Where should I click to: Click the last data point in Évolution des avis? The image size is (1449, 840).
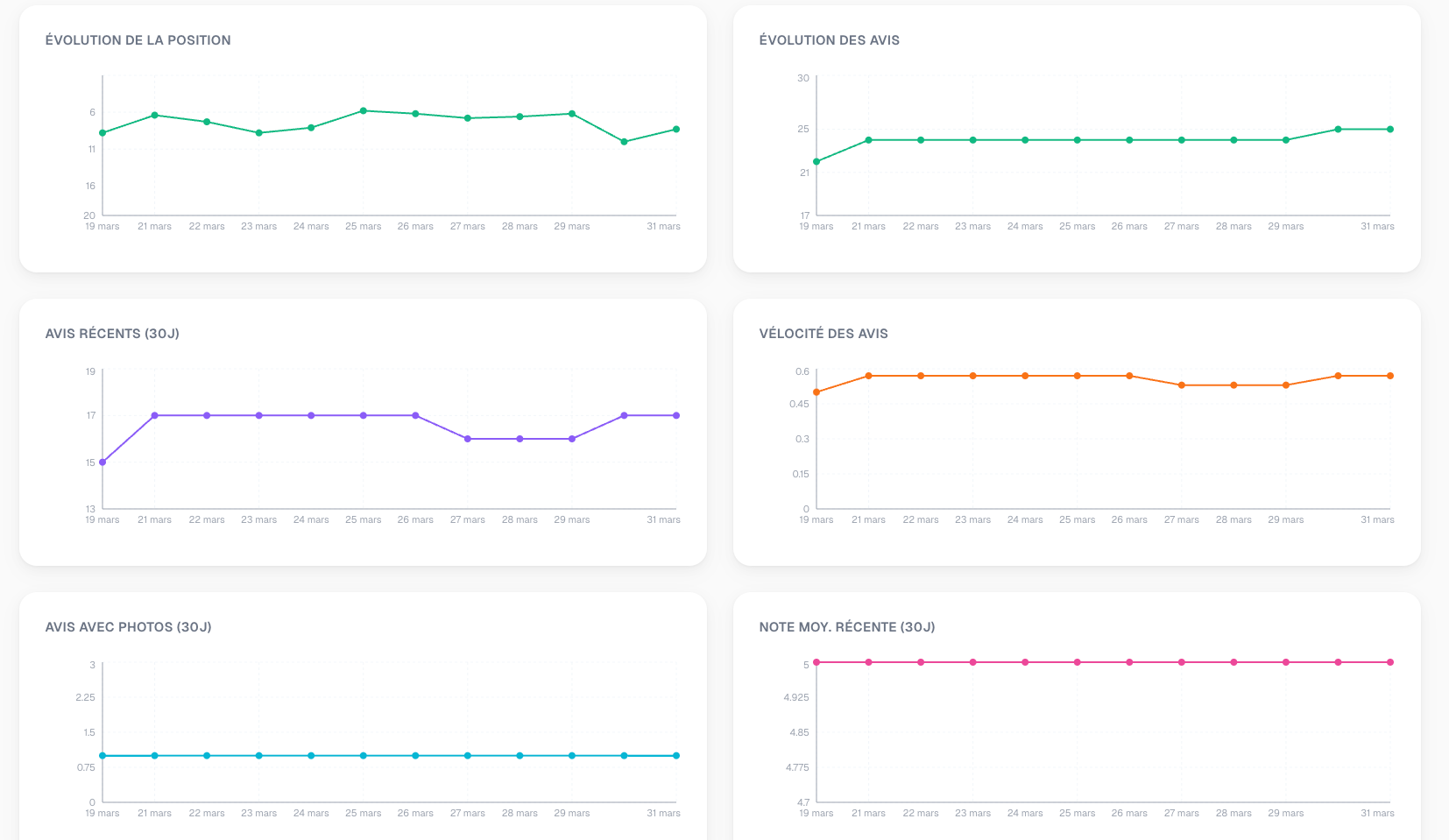1390,130
